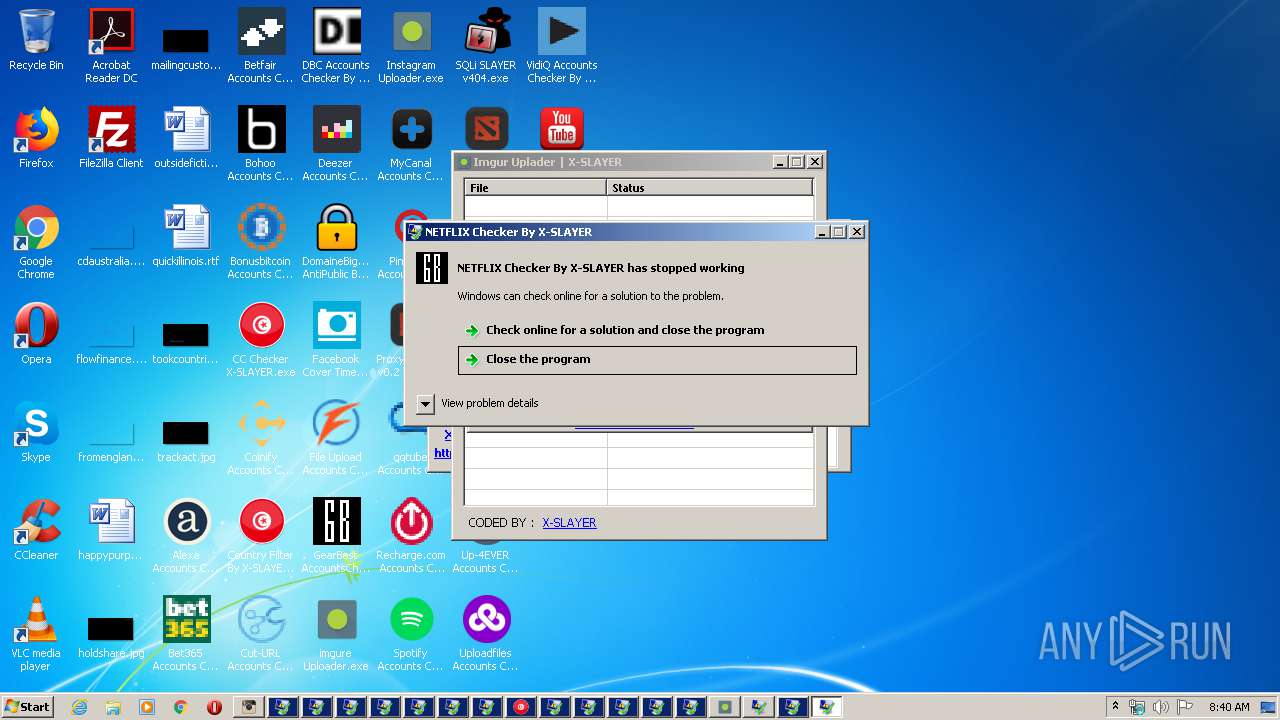Select the Uploadfiles Accounts Checker icon
Image resolution: width=1280 pixels, height=720 pixels.
pos(486,633)
